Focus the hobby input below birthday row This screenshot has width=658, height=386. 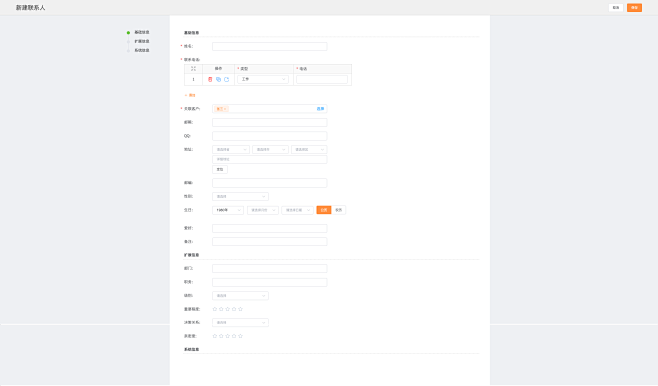pyautogui.click(x=269, y=228)
